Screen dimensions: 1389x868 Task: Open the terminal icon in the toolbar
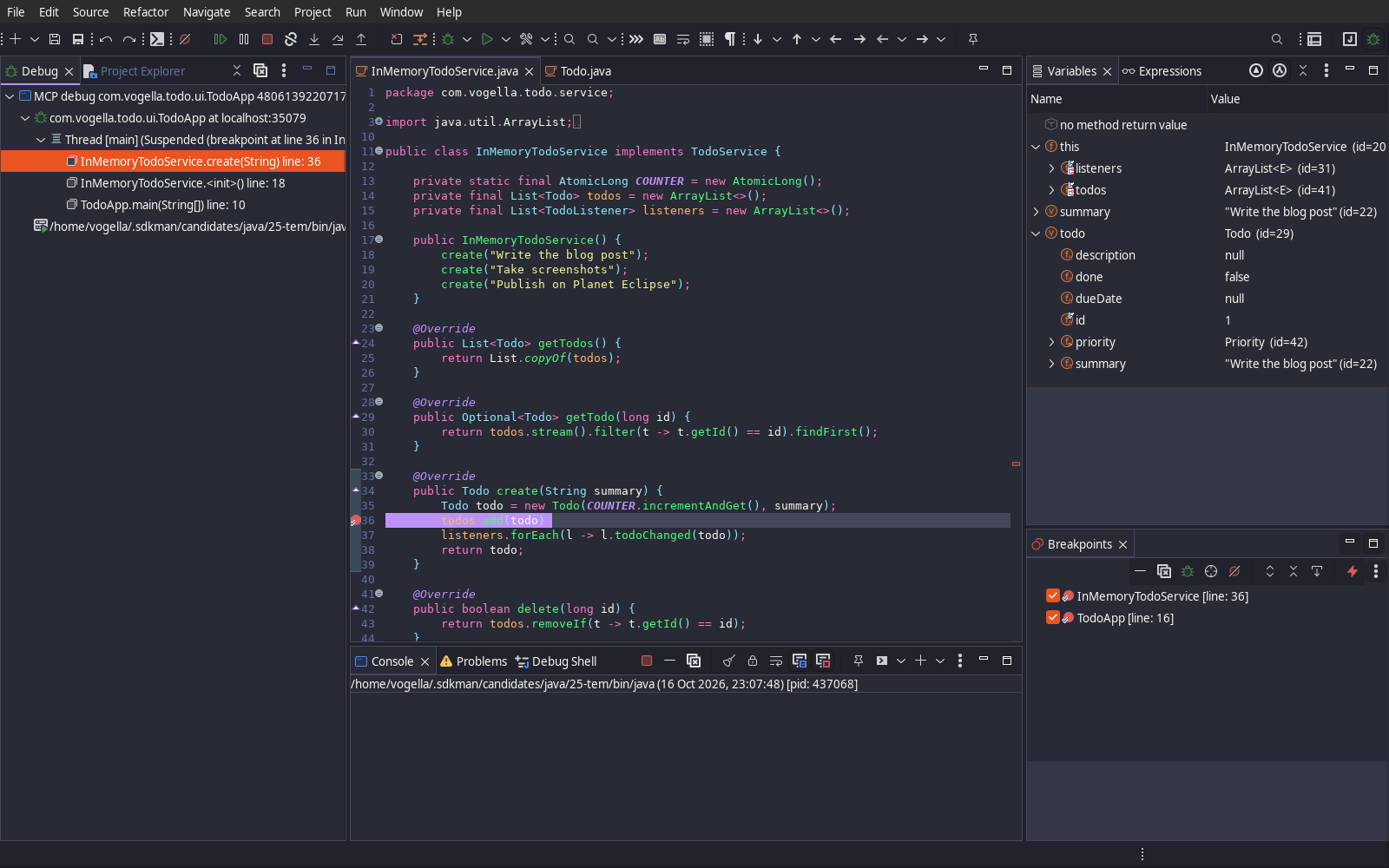click(156, 39)
